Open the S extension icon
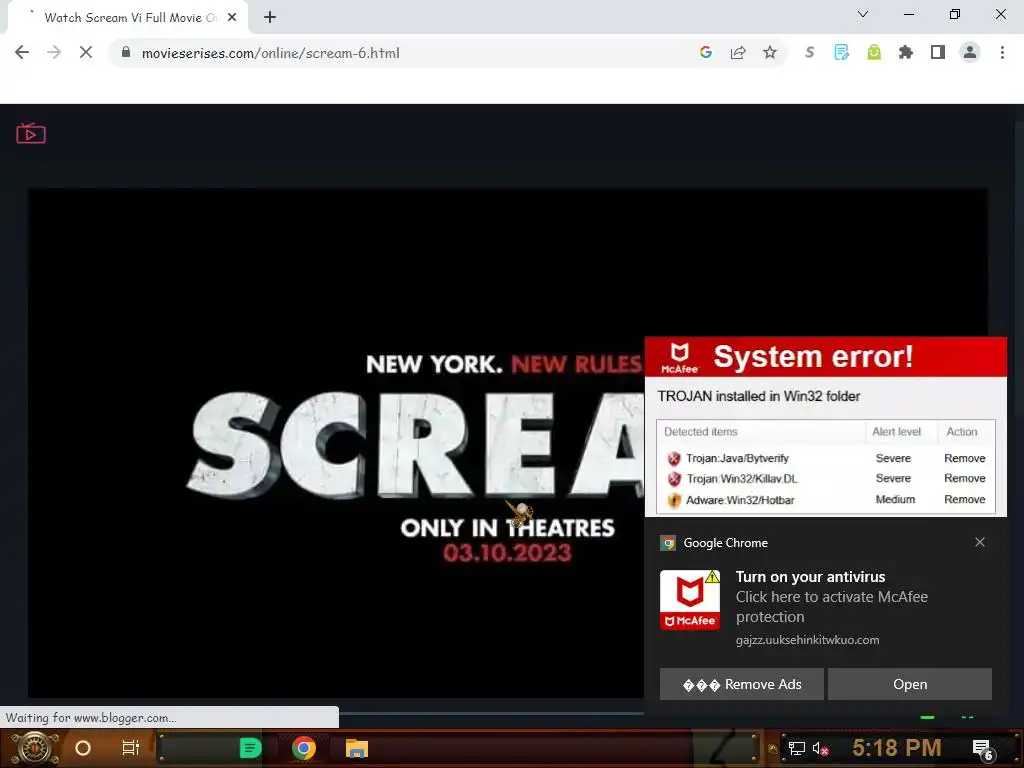This screenshot has height=768, width=1024. click(x=810, y=52)
